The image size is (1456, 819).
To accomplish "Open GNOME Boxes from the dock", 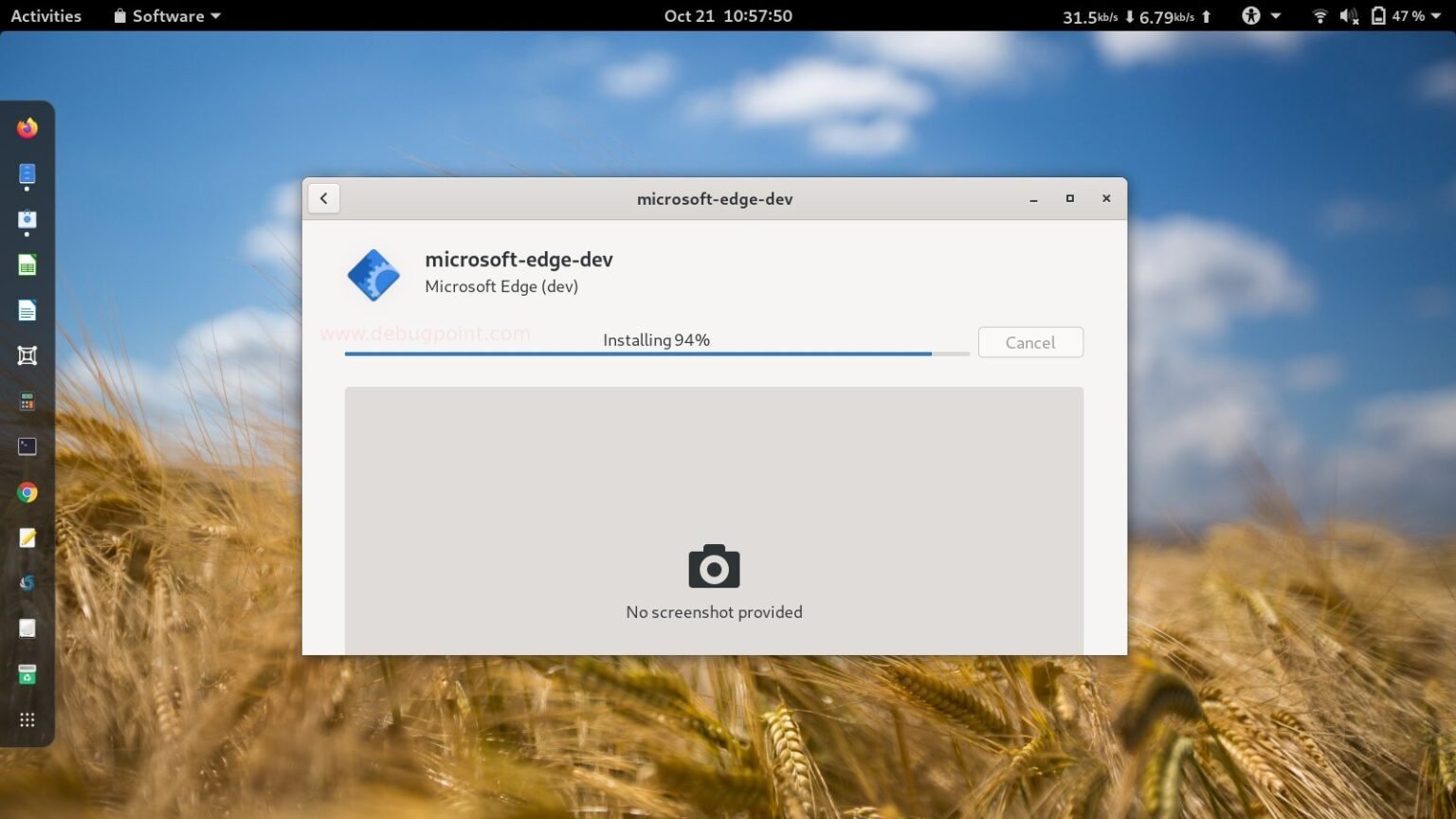I will click(27, 355).
